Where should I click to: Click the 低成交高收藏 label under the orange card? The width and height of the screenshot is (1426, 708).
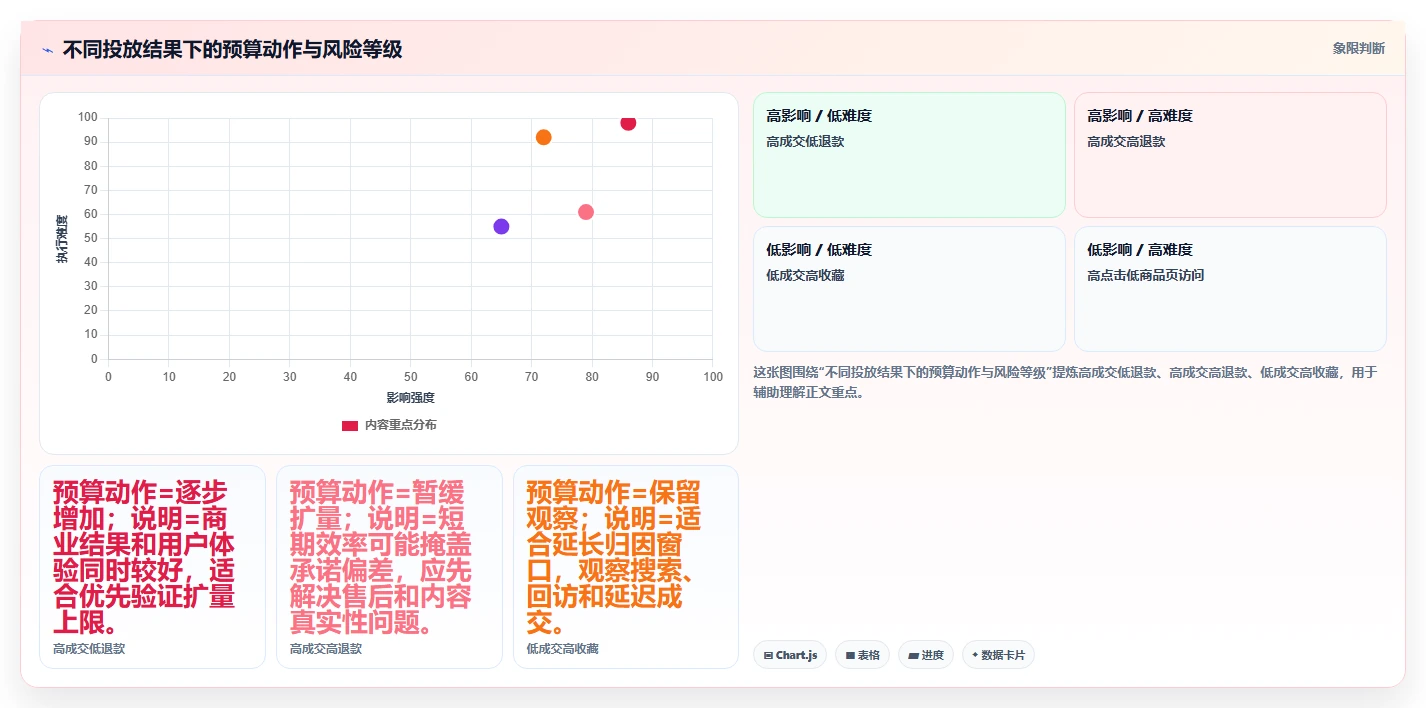point(562,649)
